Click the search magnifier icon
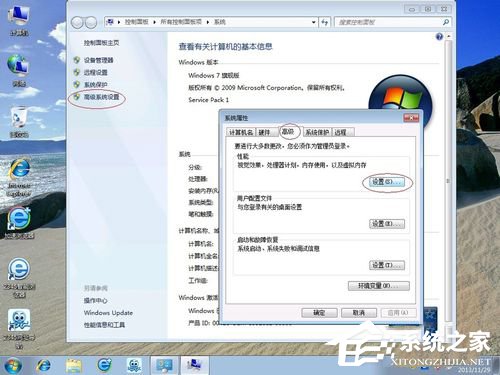 [446, 22]
